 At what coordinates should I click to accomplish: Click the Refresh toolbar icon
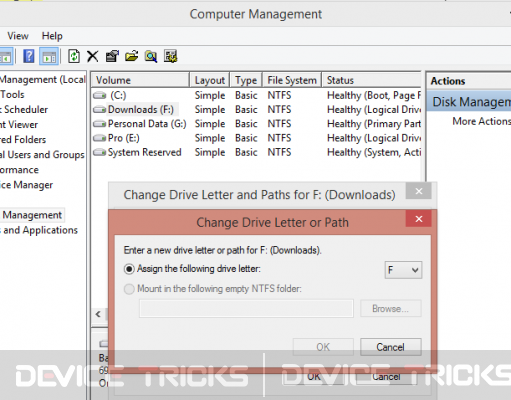(74, 56)
